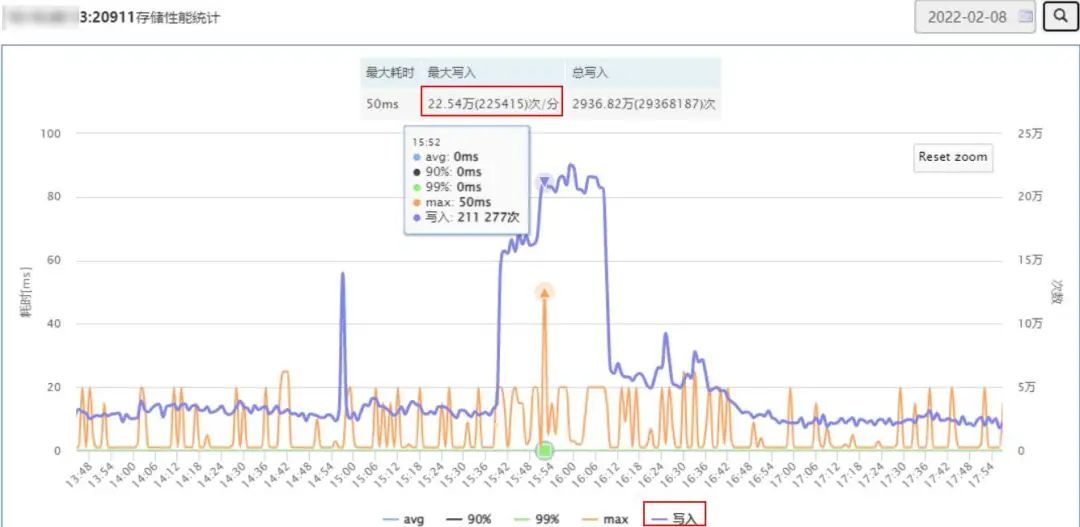The height and width of the screenshot is (527, 1080).
Task: Click the 2936.82万(29368187)次 total cell
Action: pos(643,103)
